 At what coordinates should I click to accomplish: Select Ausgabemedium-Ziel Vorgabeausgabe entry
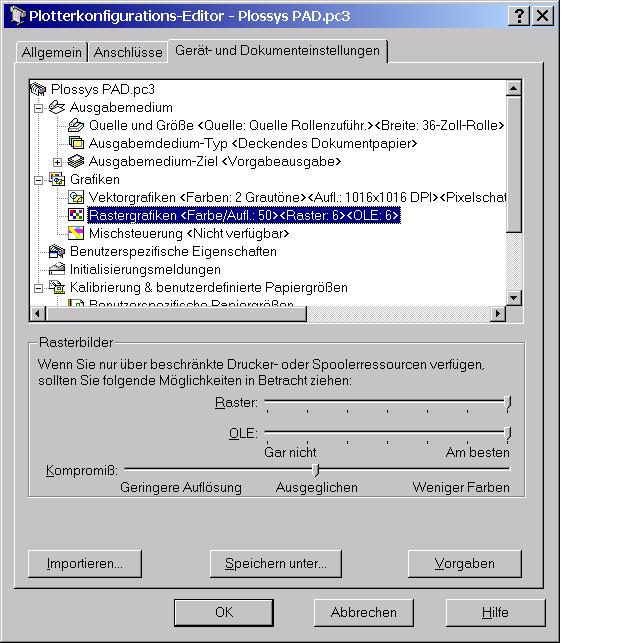click(x=215, y=162)
